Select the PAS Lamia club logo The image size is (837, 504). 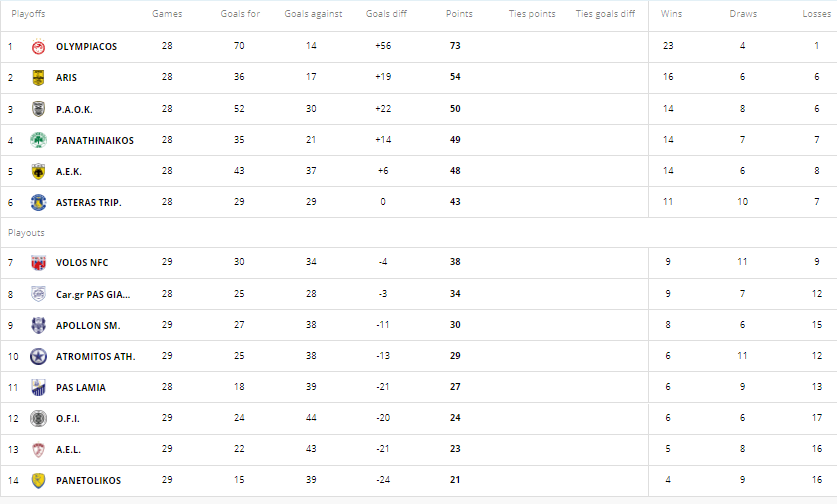pyautogui.click(x=38, y=387)
